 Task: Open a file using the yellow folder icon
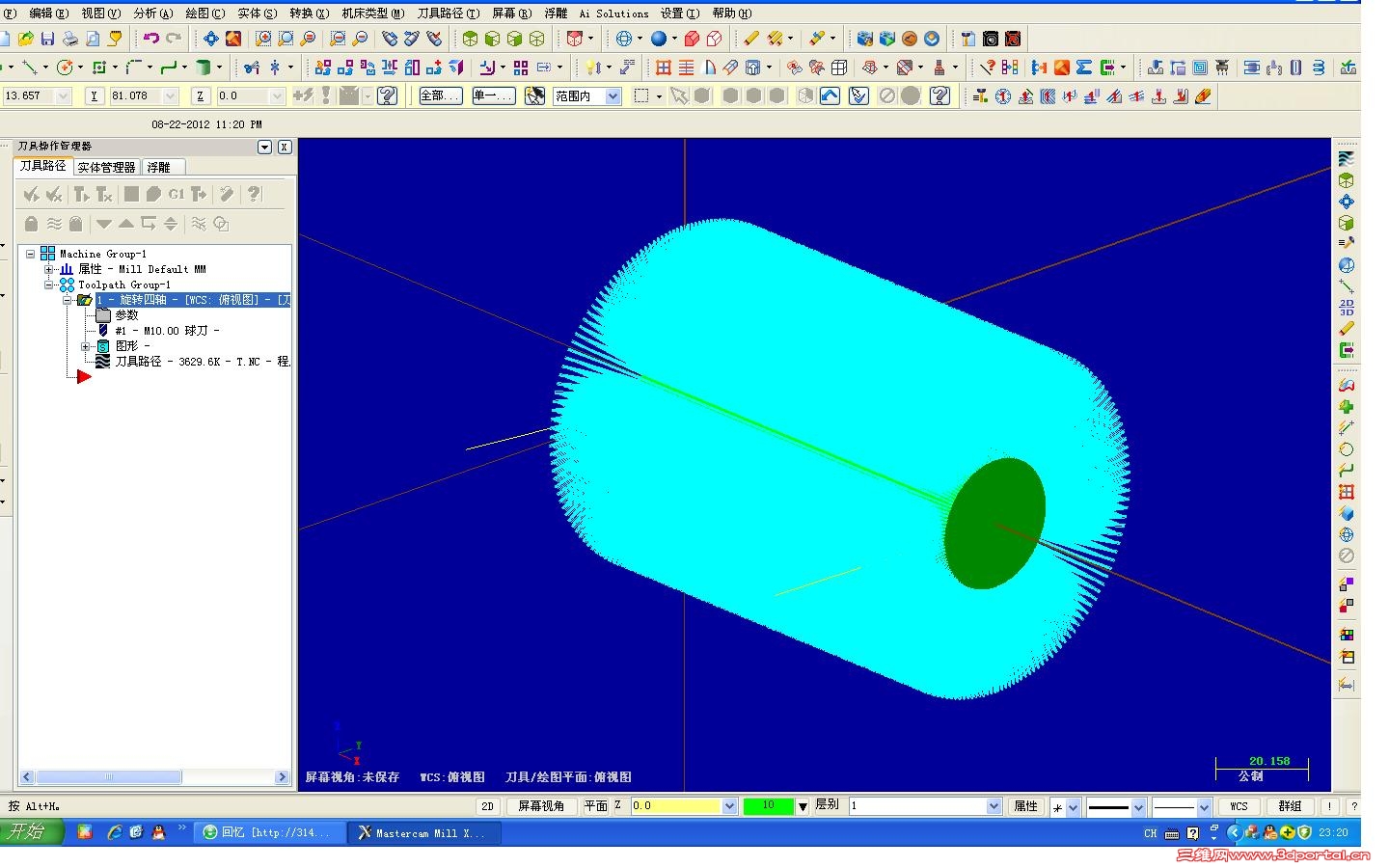point(25,39)
